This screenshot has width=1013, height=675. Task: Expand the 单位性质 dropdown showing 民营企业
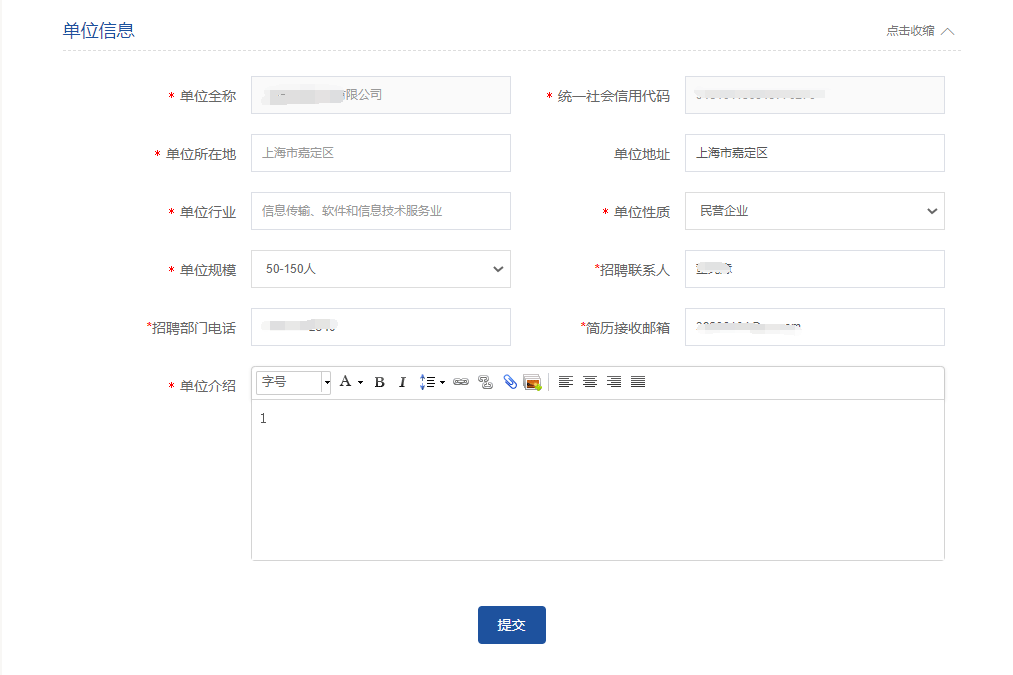tap(814, 211)
